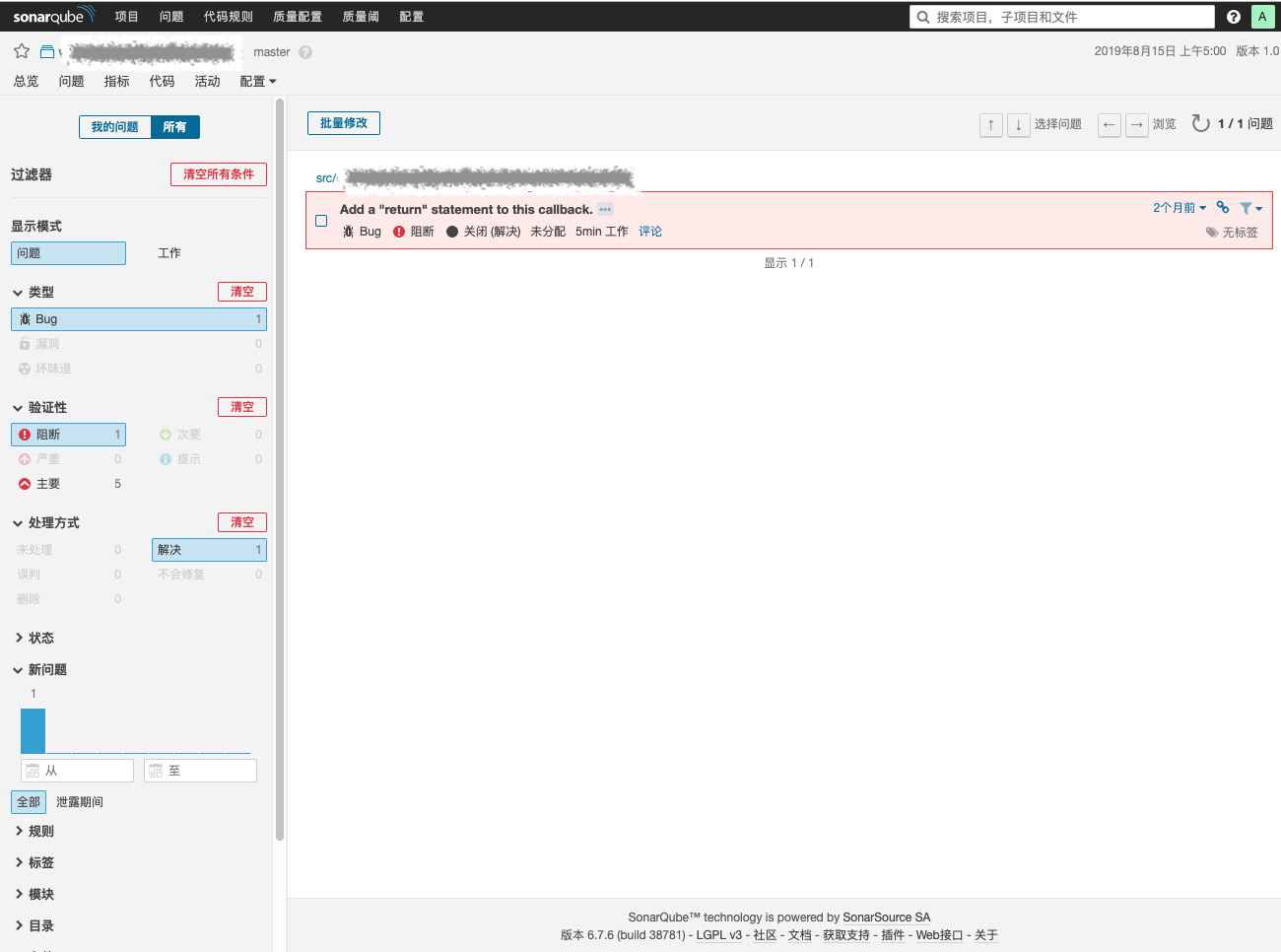Select 问题 display mode
This screenshot has height=952, width=1281.
pos(68,253)
